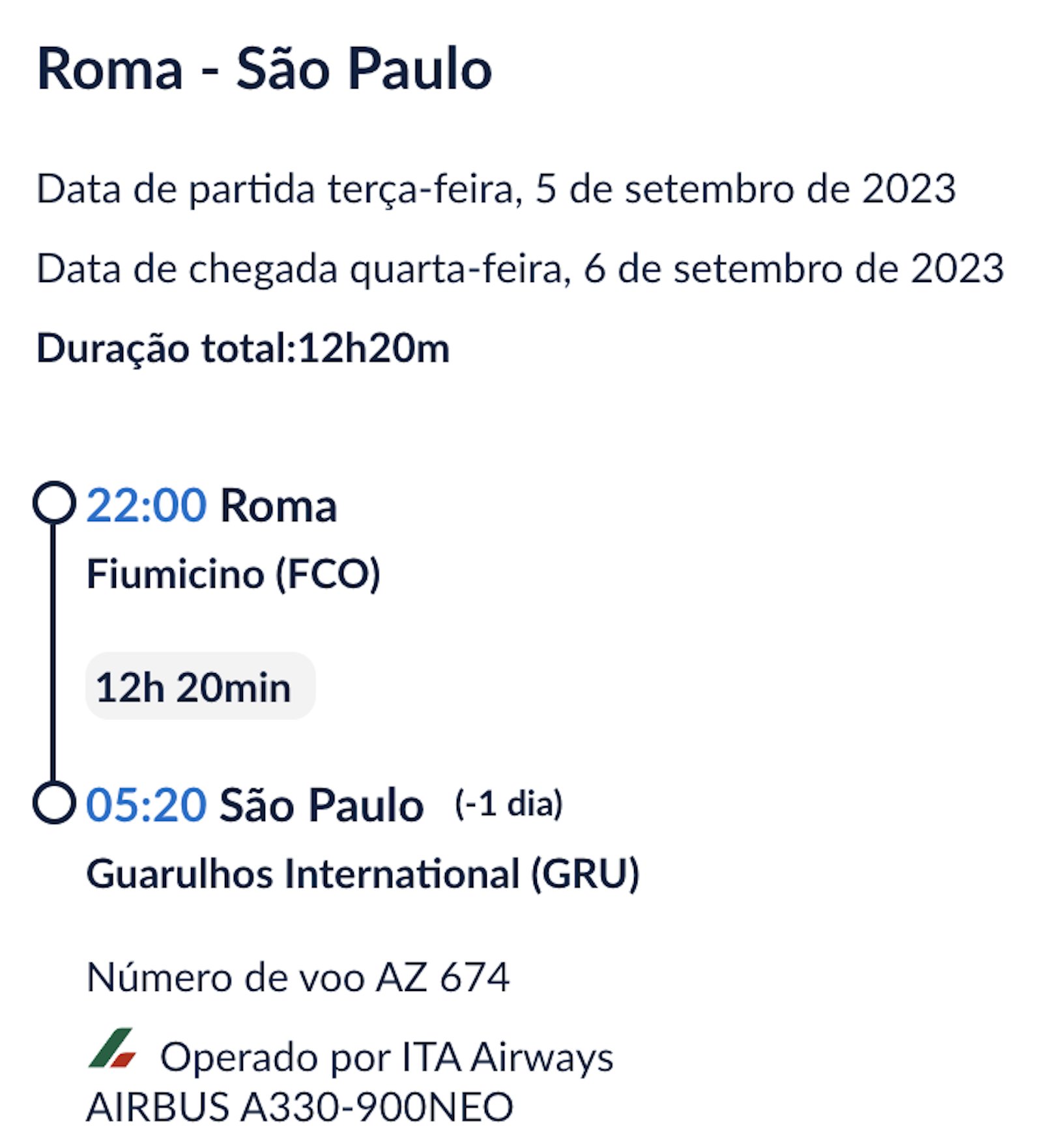The image size is (1040, 1148).
Task: Click the (-1 dia) day offset label
Action: click(508, 803)
